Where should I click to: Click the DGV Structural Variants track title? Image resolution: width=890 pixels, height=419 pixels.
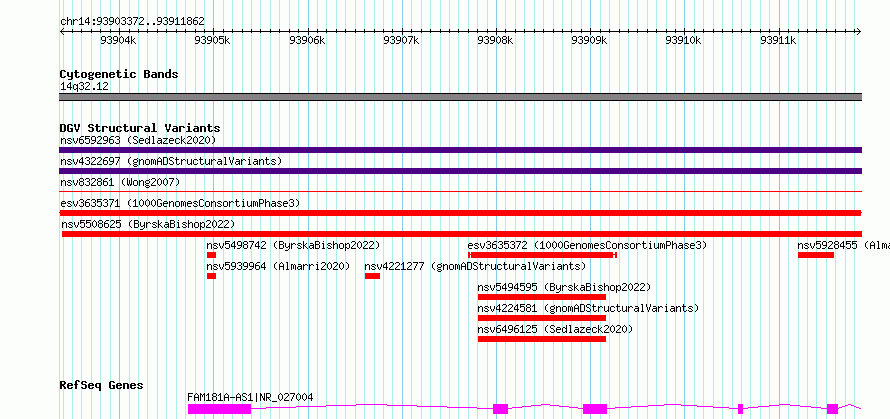[140, 128]
